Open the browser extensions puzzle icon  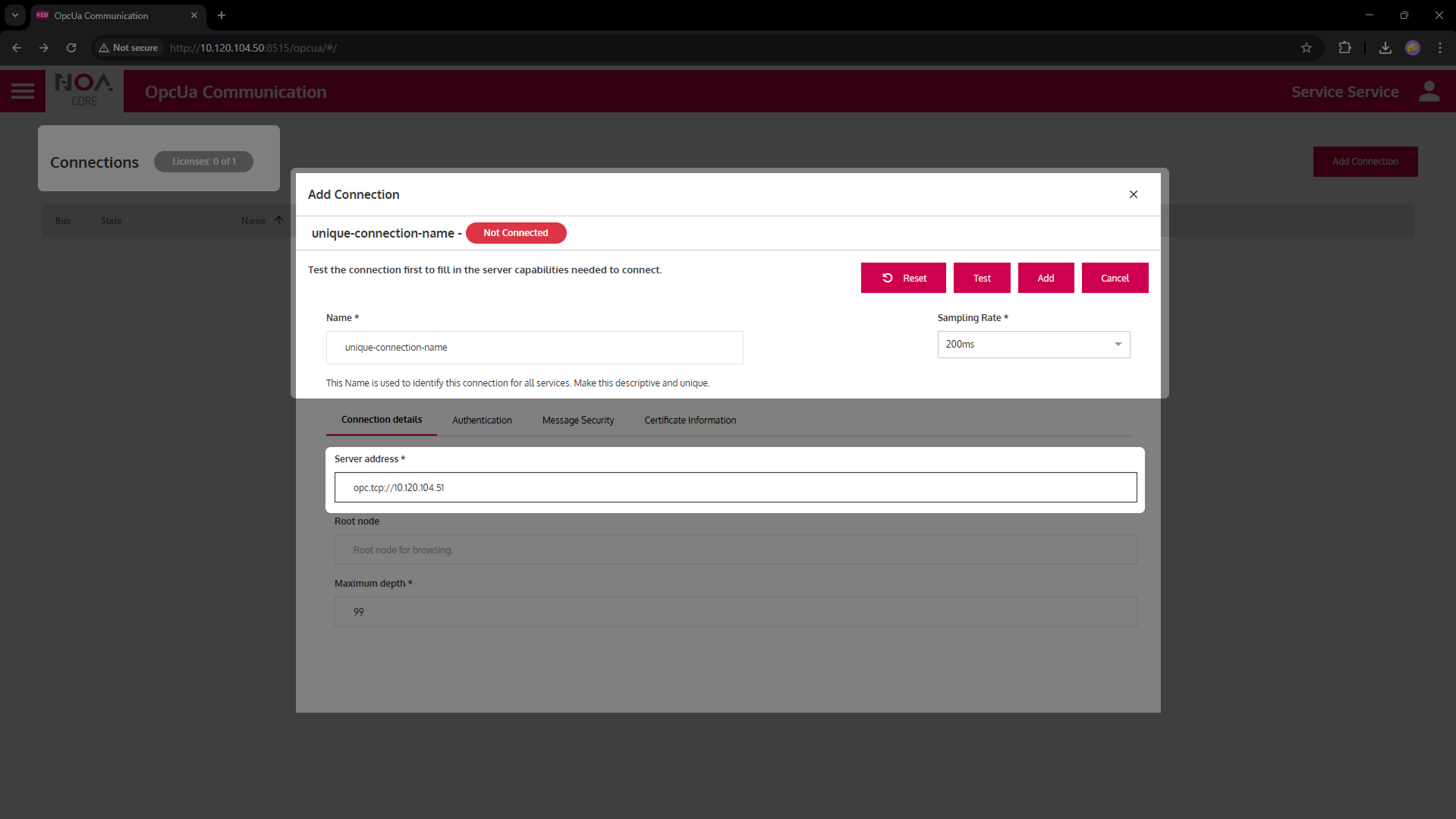point(1344,47)
